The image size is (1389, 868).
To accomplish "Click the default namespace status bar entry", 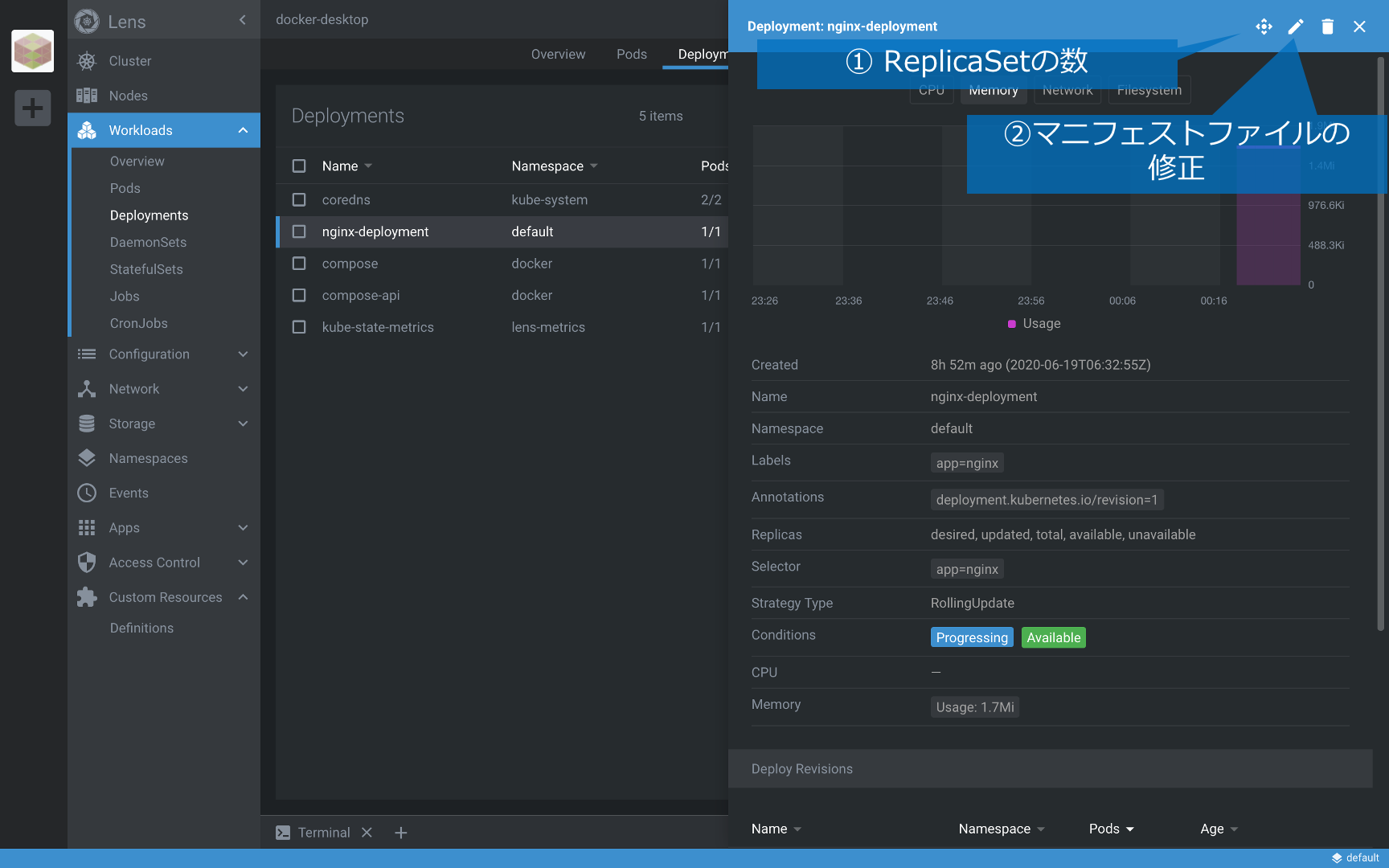I will point(1355,858).
